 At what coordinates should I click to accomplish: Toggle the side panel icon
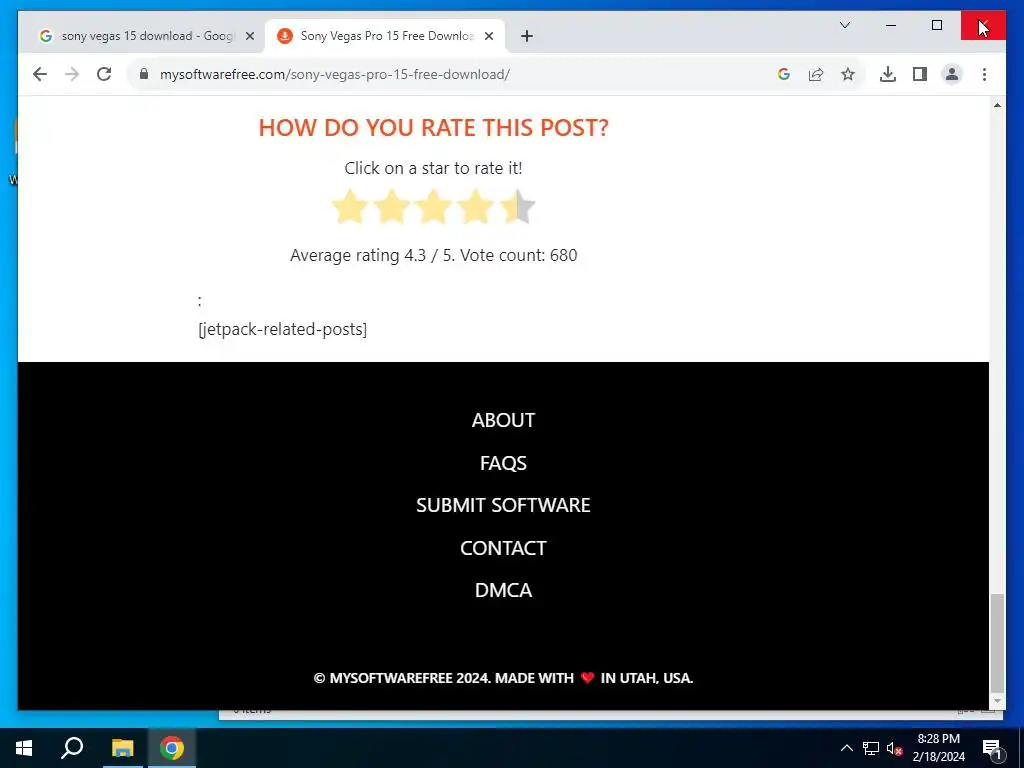click(920, 74)
